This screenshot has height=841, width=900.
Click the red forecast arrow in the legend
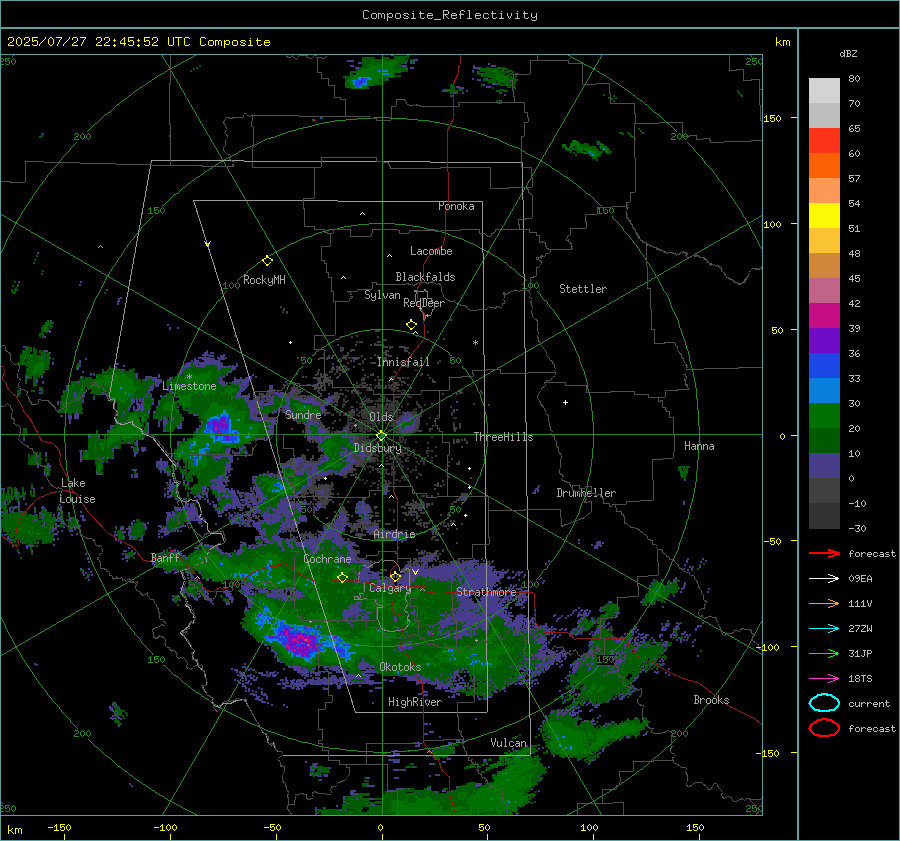[x=824, y=553]
